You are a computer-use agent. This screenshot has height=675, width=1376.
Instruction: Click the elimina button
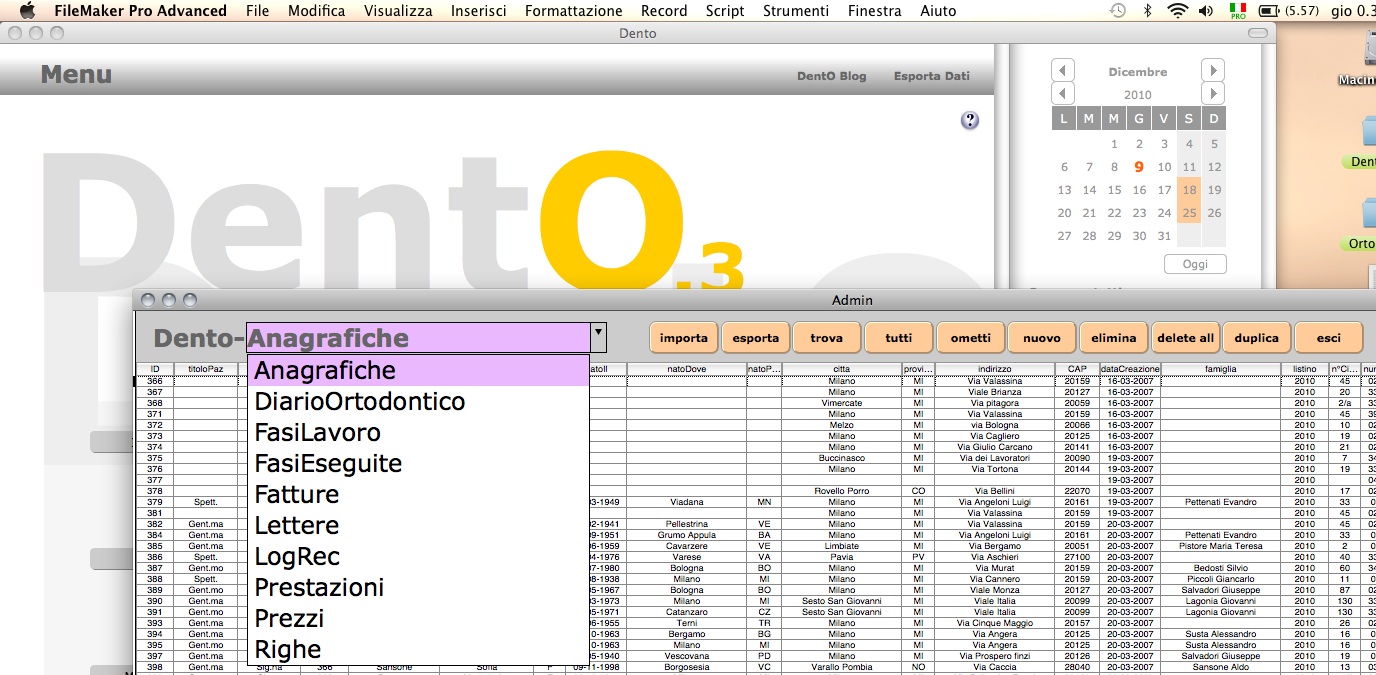point(1114,338)
